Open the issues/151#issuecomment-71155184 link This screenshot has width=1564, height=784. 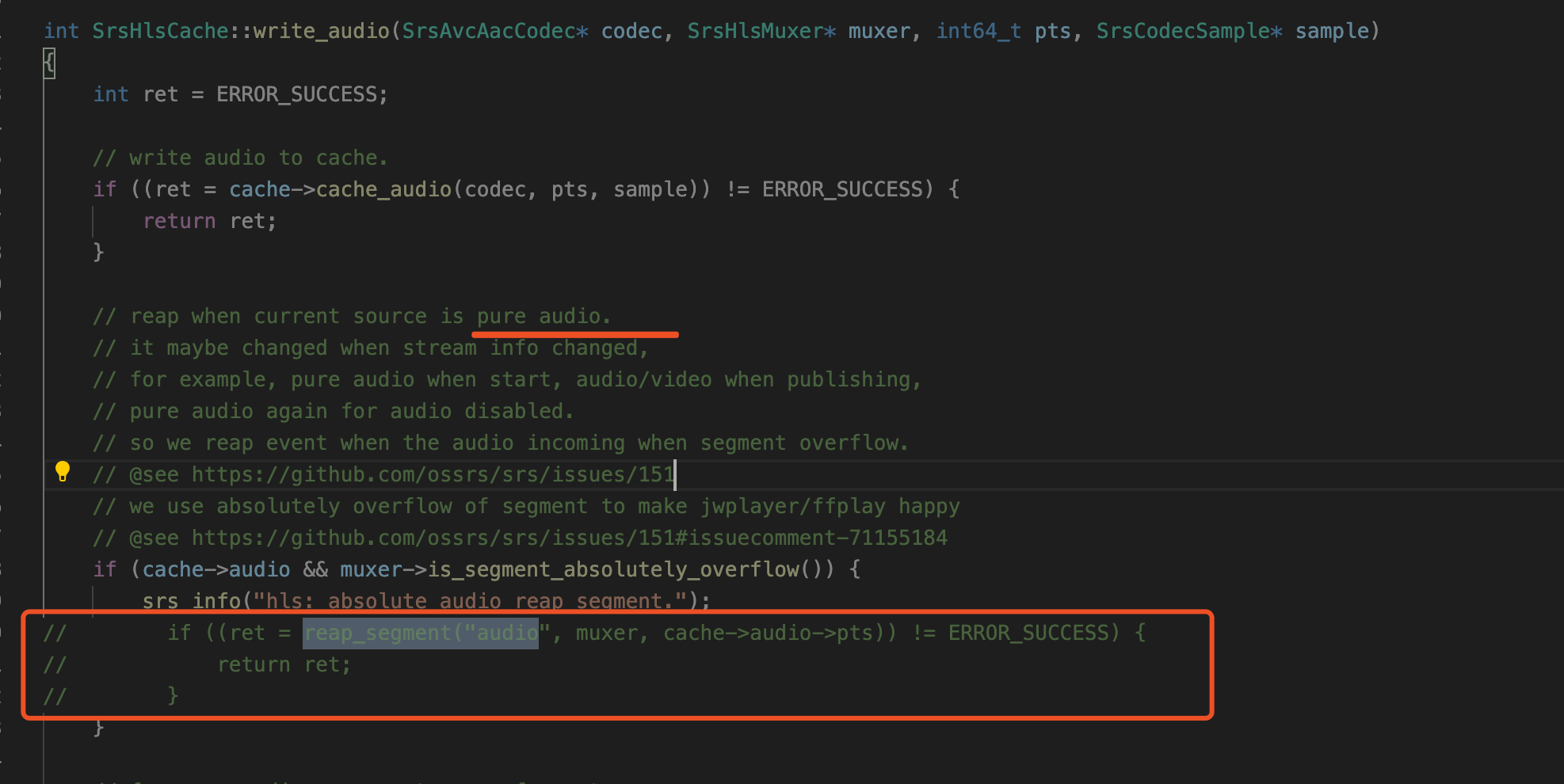pos(569,538)
